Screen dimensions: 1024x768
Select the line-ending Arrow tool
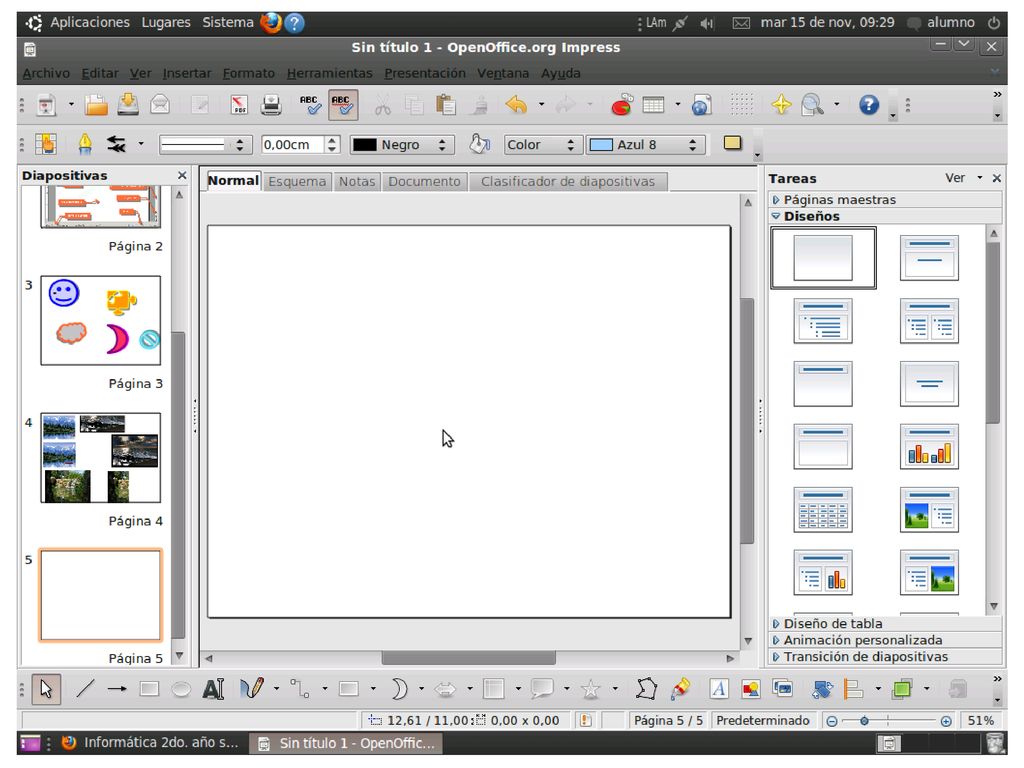coord(118,689)
